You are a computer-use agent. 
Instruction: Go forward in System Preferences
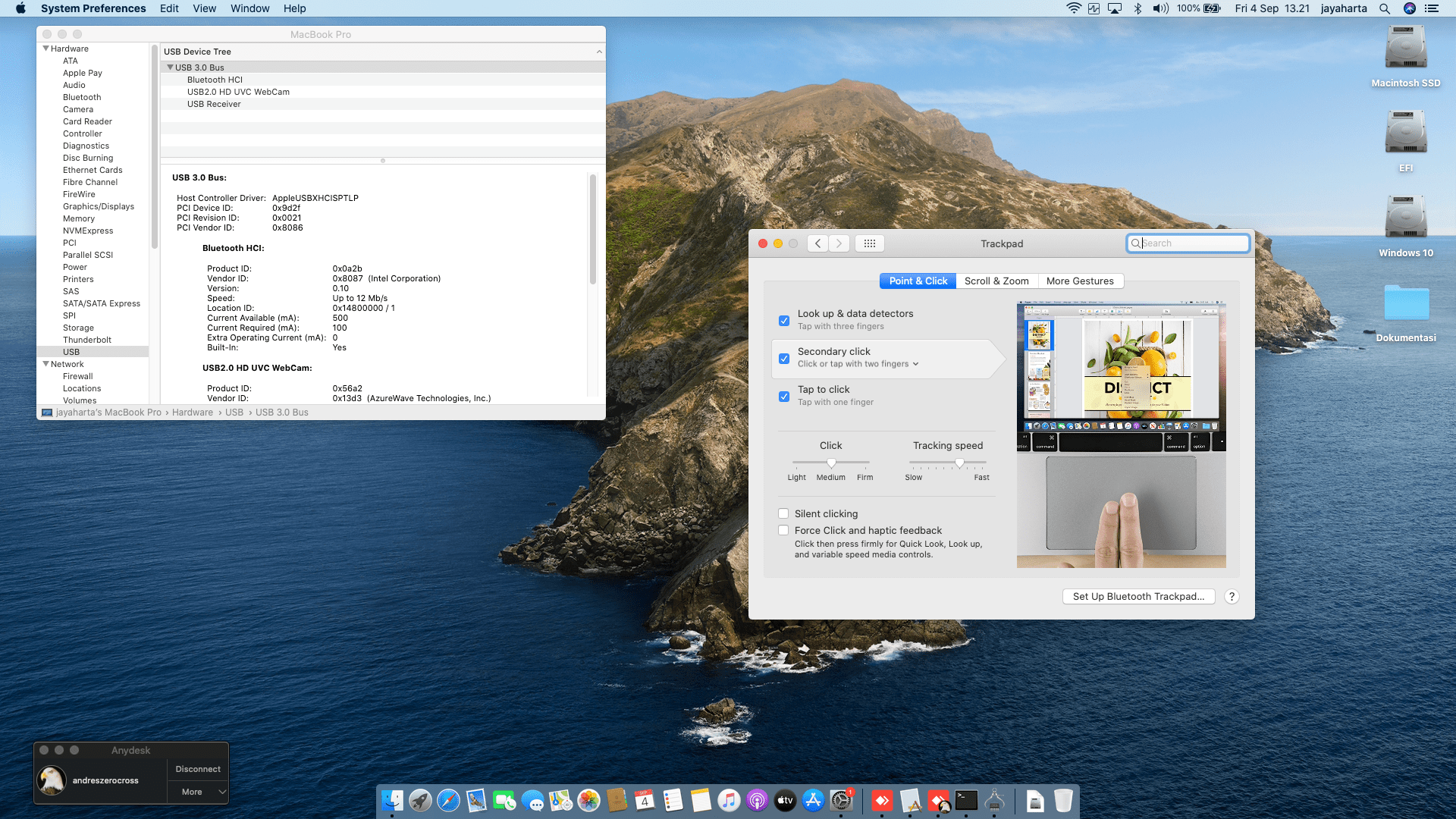(839, 243)
